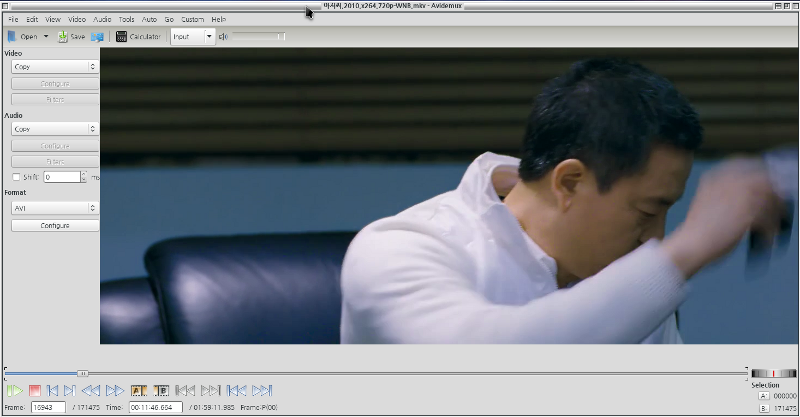Go to the first frame
This screenshot has width=800, height=417.
(236, 390)
